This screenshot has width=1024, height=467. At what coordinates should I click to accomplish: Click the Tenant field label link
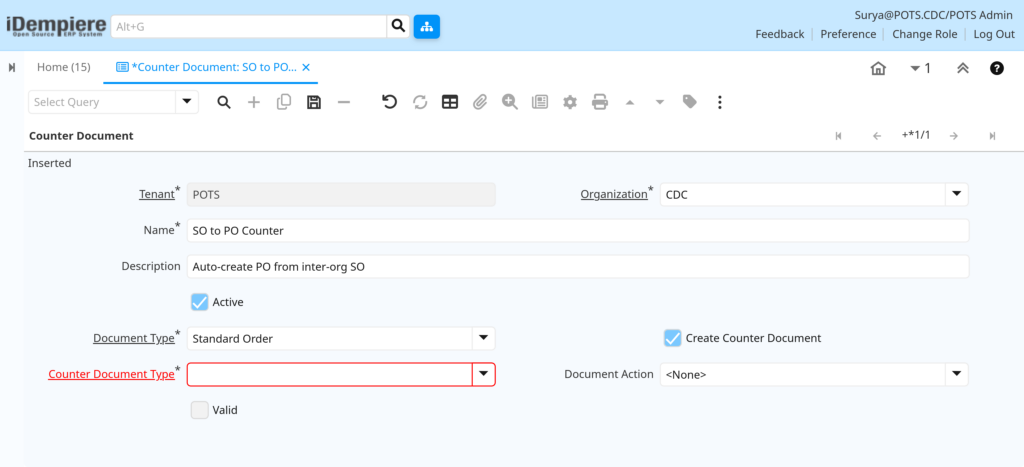157,195
